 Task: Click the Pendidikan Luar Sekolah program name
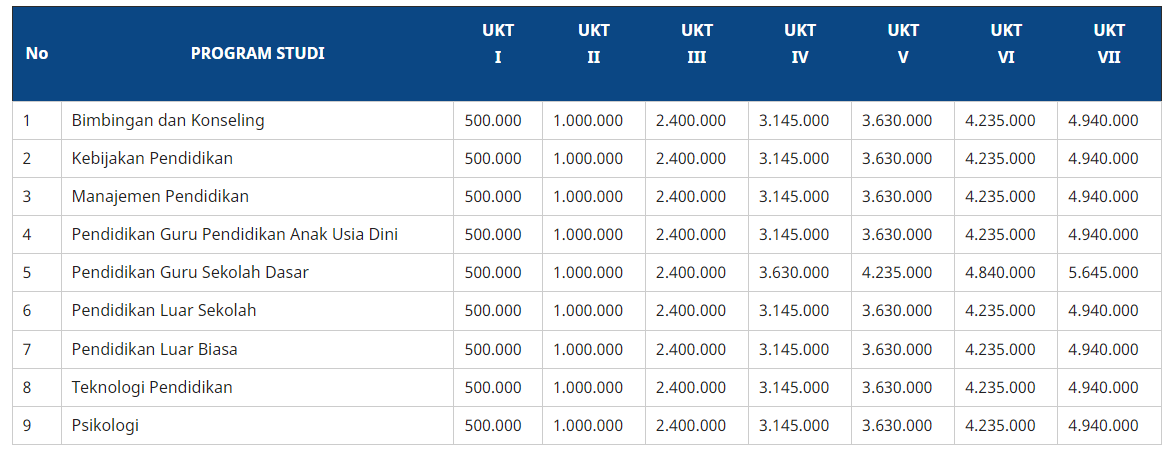[x=164, y=311]
